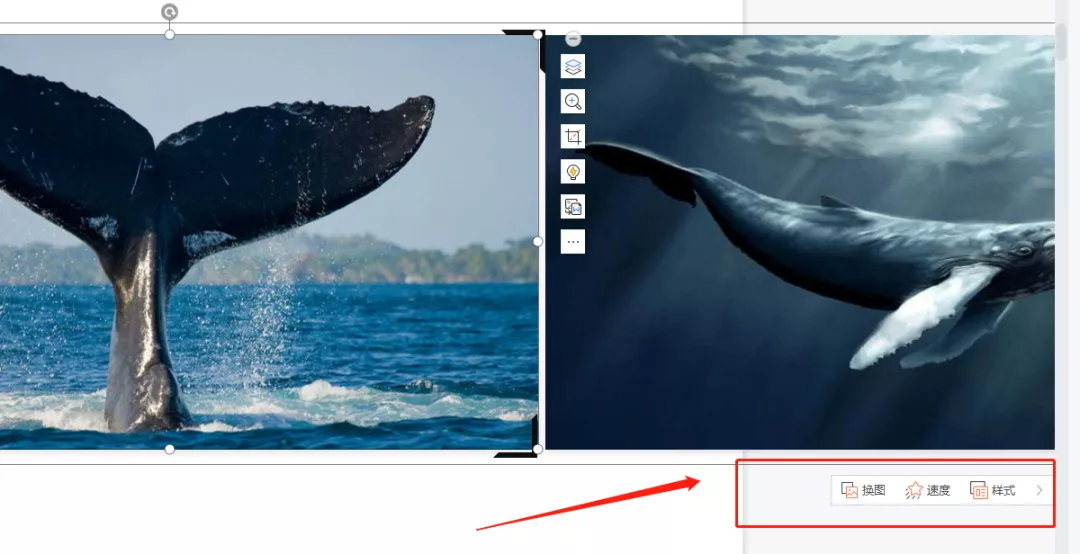Viewport: 1080px width, 554px height.
Task: Click the magnifier zoom-in picture icon
Action: 573,101
